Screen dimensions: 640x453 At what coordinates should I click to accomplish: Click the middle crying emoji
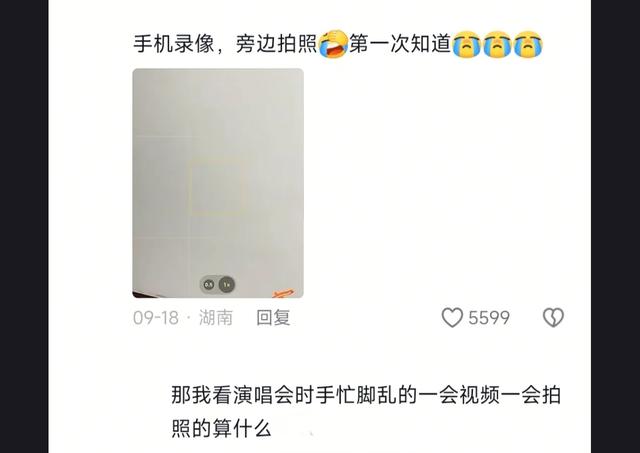pyautogui.click(x=497, y=44)
